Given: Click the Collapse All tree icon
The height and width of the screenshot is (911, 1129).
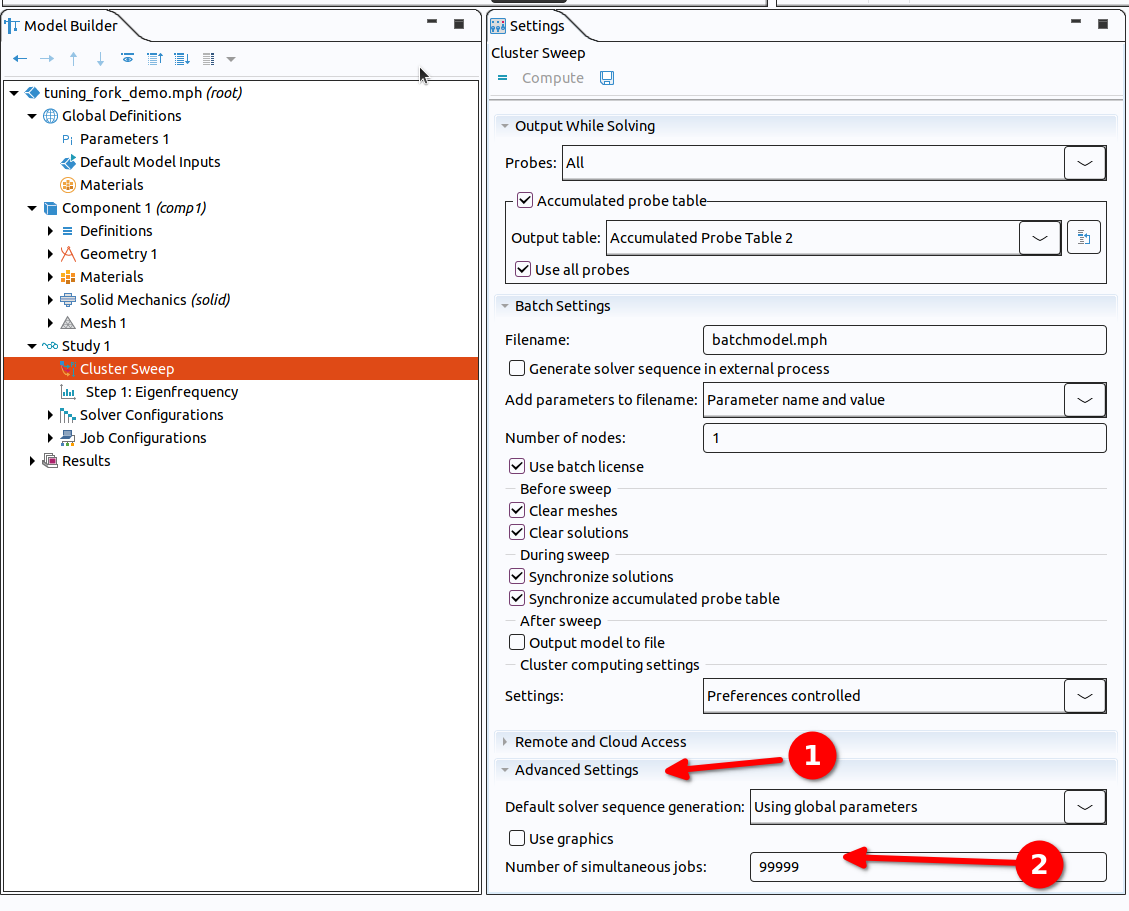Looking at the screenshot, I should pos(155,59).
